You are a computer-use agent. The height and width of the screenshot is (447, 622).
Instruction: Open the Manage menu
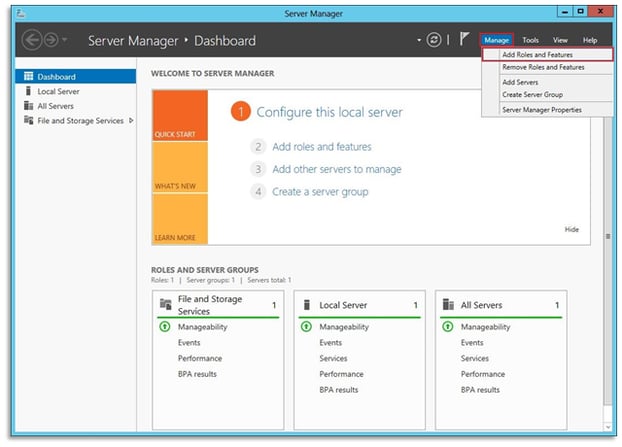point(496,40)
